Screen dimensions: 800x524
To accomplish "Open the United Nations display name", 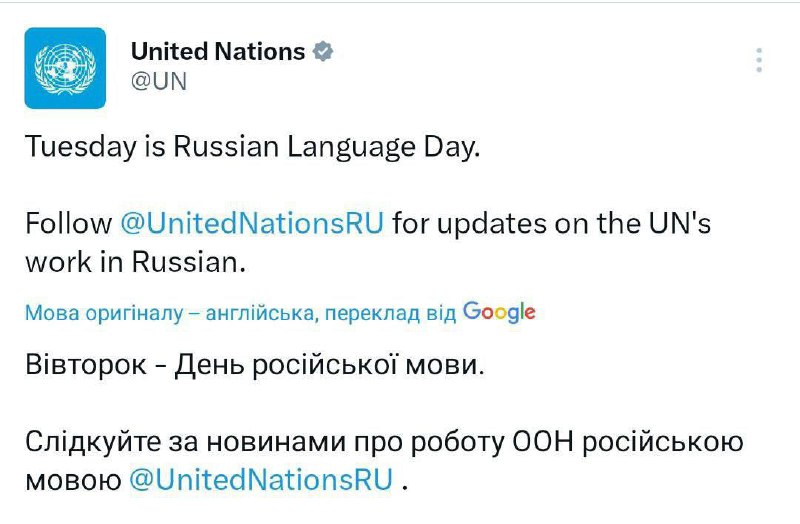I will click(218, 51).
